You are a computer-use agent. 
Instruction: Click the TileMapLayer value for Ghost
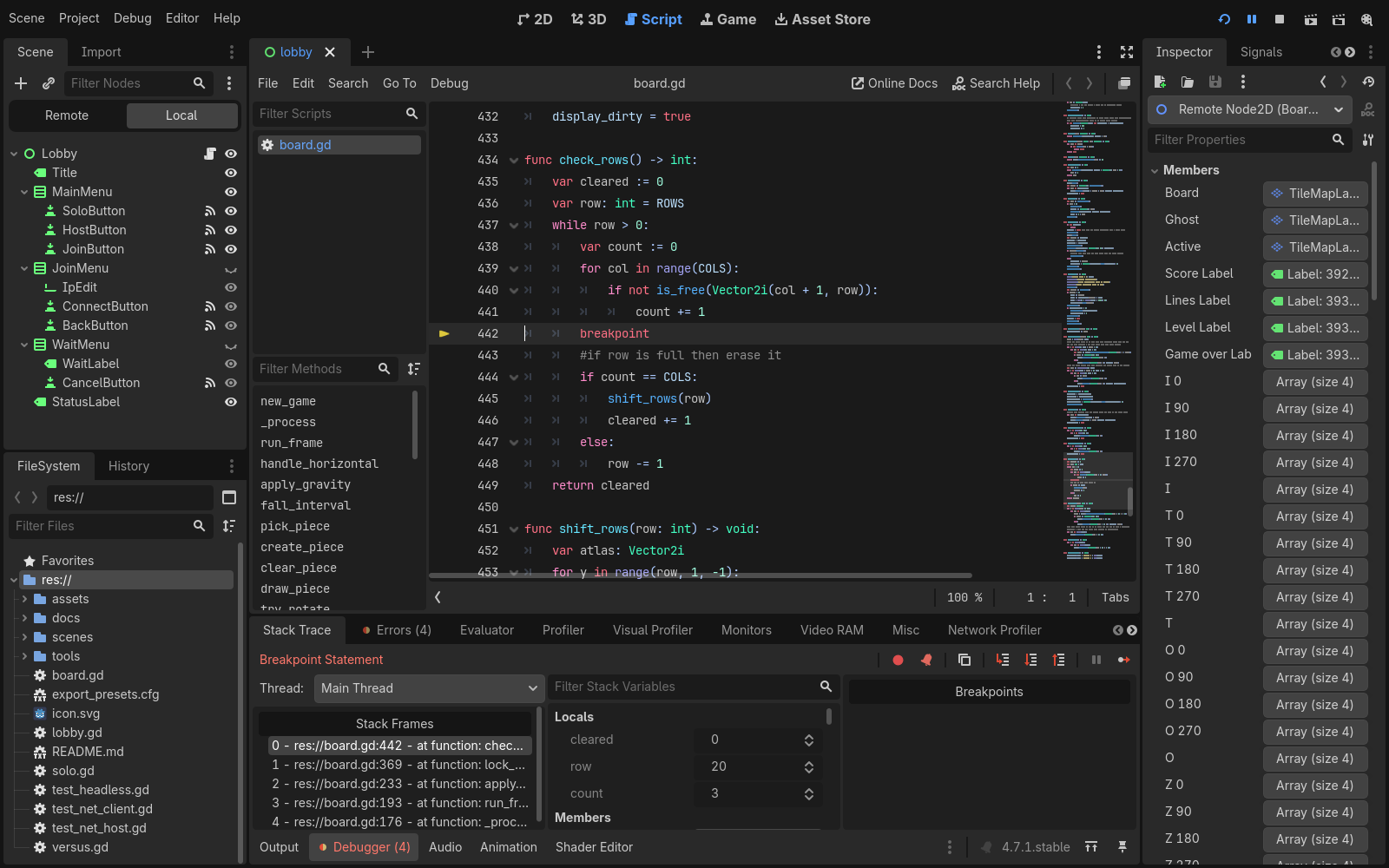click(x=1315, y=220)
